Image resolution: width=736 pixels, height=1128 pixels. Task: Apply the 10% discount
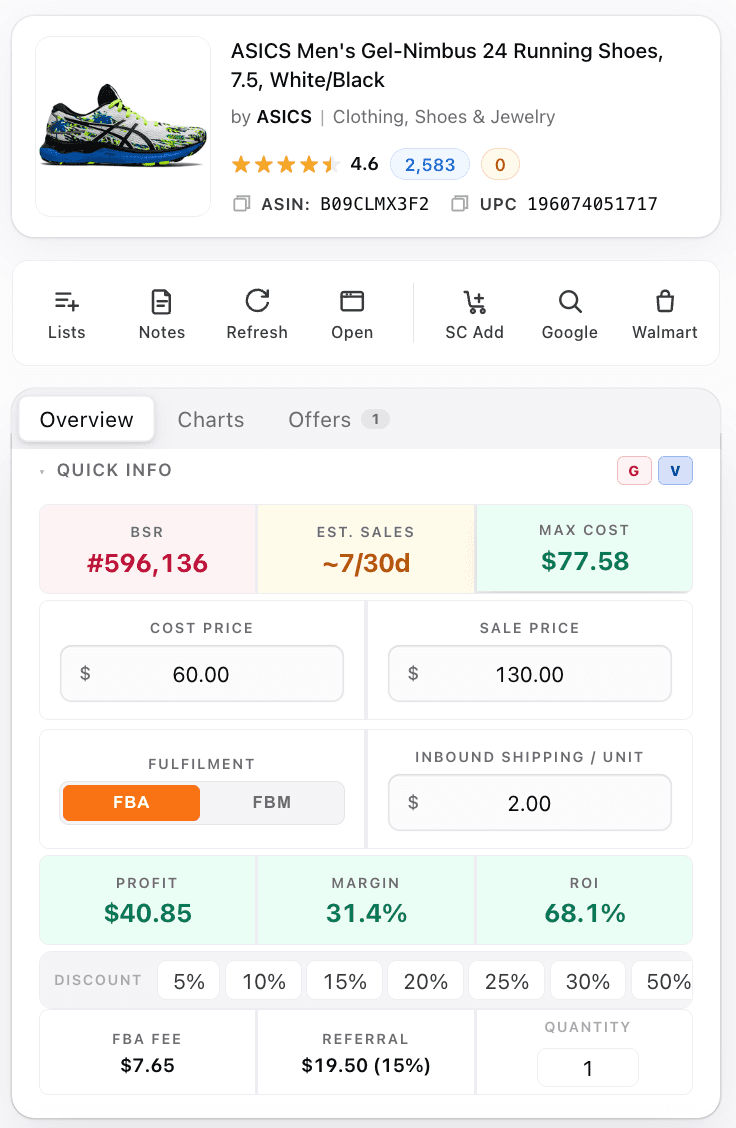point(264,981)
